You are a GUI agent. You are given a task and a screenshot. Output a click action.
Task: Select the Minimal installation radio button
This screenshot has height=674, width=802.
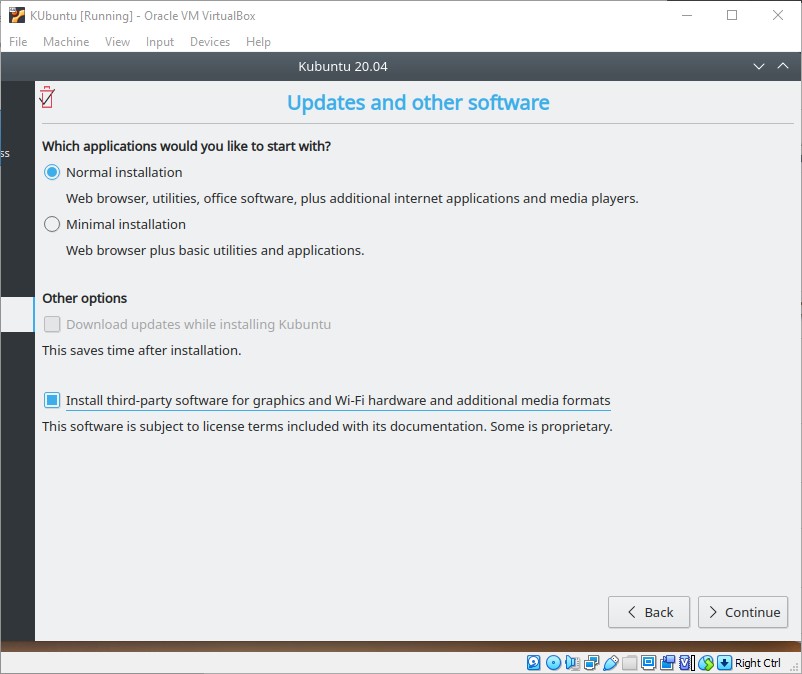tap(52, 224)
